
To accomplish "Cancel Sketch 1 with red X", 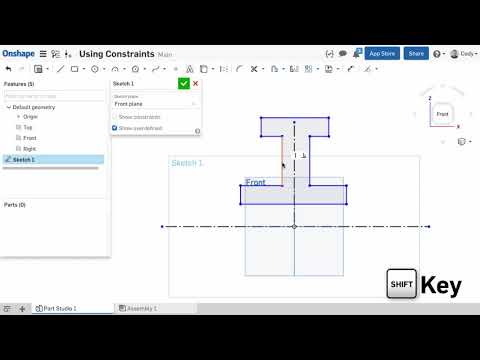I will point(196,83).
